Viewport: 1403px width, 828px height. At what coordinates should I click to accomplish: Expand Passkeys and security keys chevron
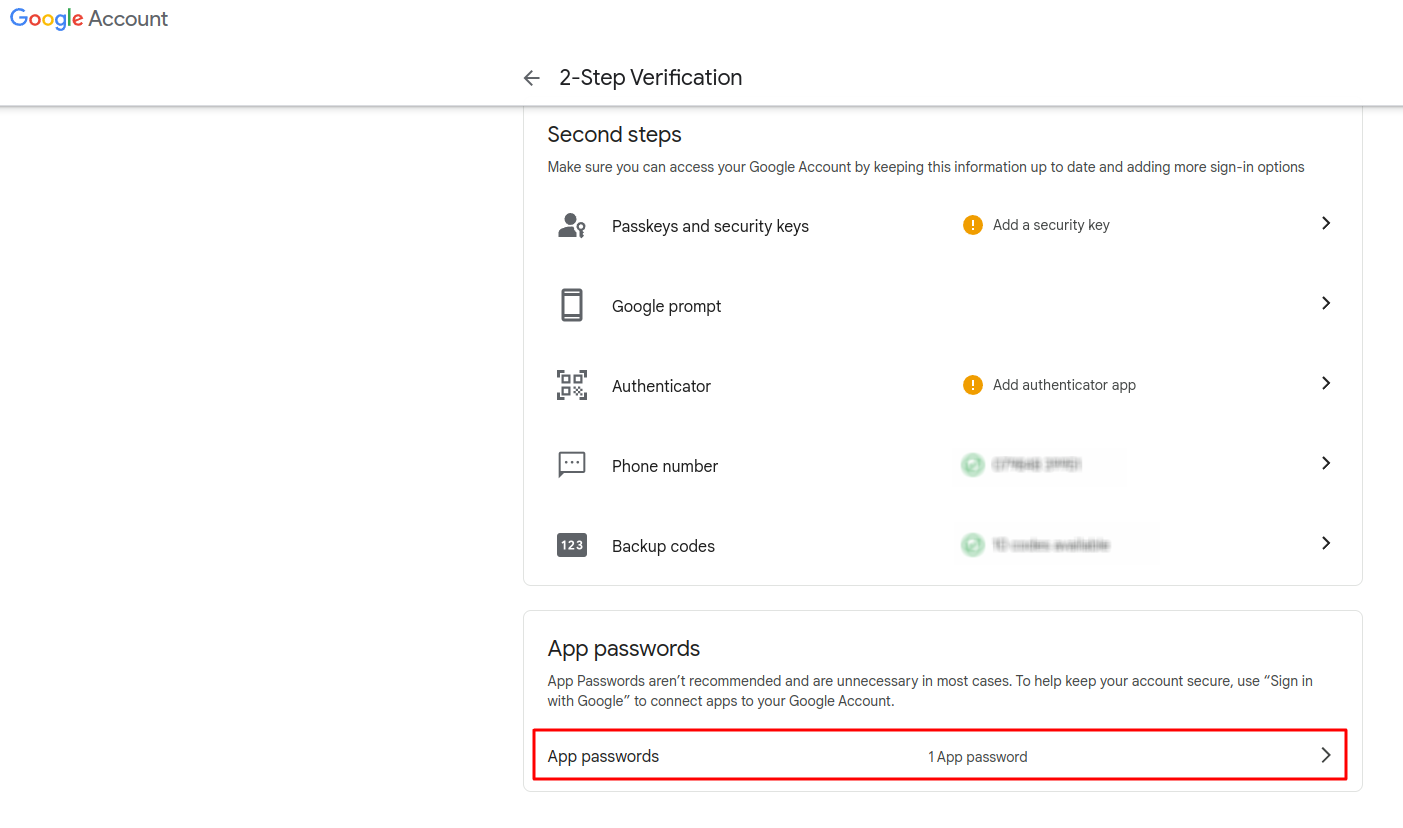tap(1325, 223)
